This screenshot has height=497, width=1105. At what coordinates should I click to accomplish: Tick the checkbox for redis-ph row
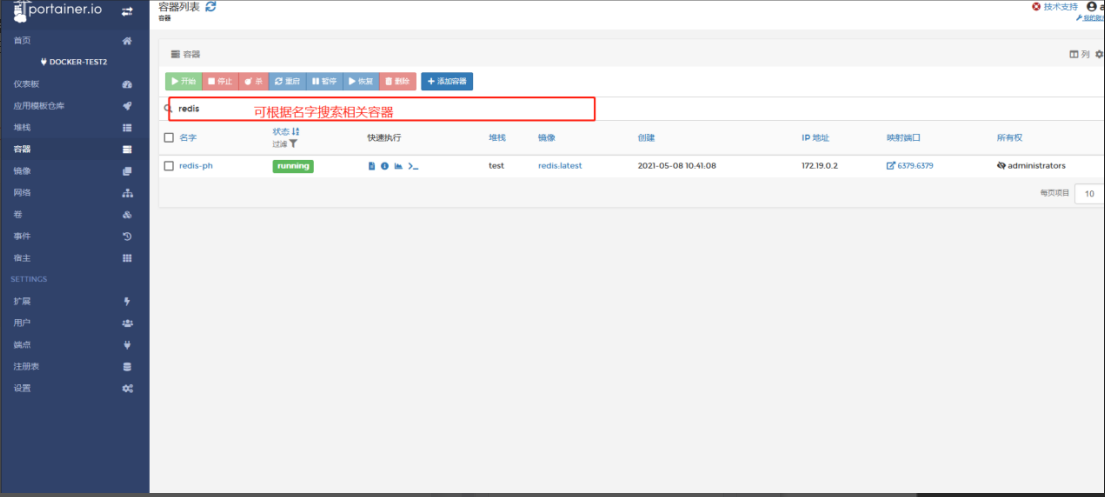tap(168, 166)
